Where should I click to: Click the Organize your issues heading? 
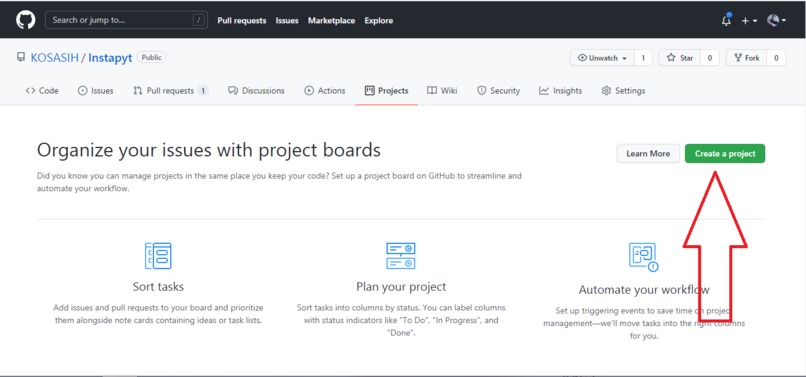209,150
